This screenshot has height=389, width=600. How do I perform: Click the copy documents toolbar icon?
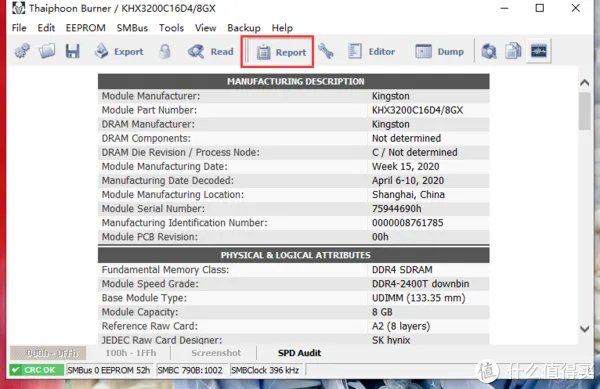click(x=513, y=51)
